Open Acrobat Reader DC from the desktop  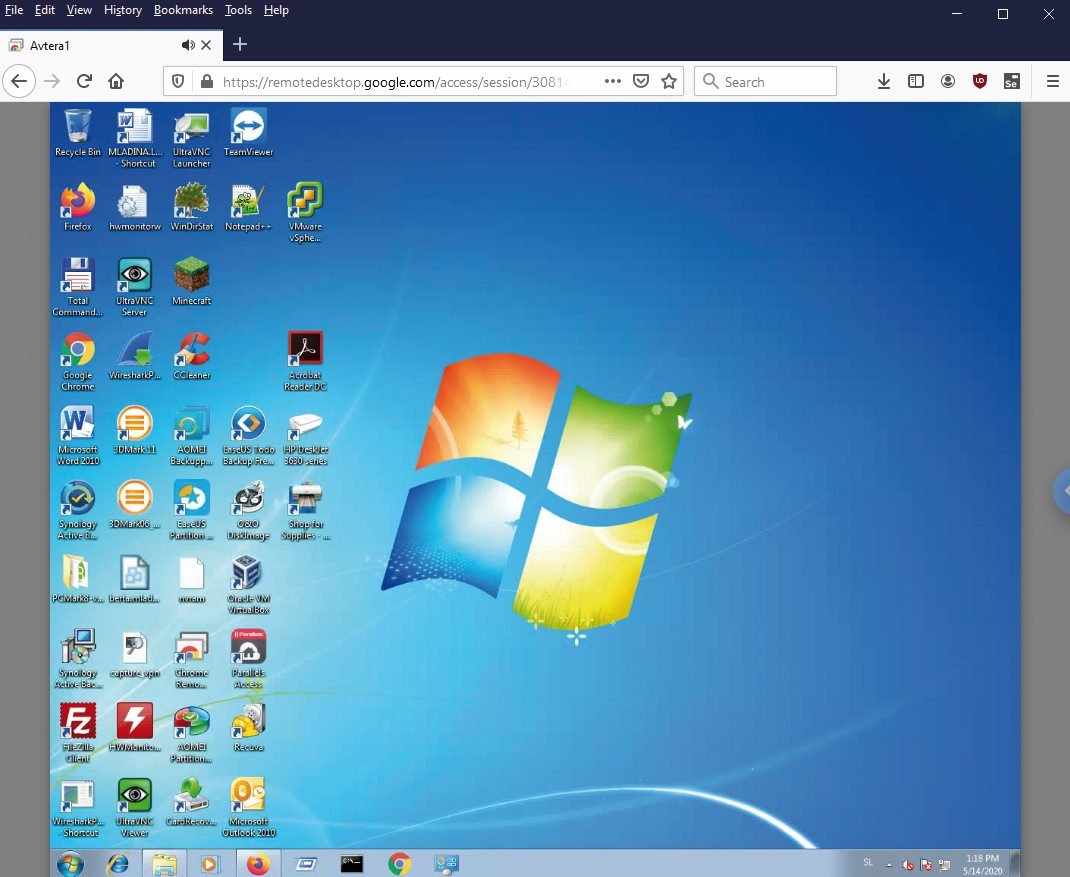pyautogui.click(x=305, y=362)
